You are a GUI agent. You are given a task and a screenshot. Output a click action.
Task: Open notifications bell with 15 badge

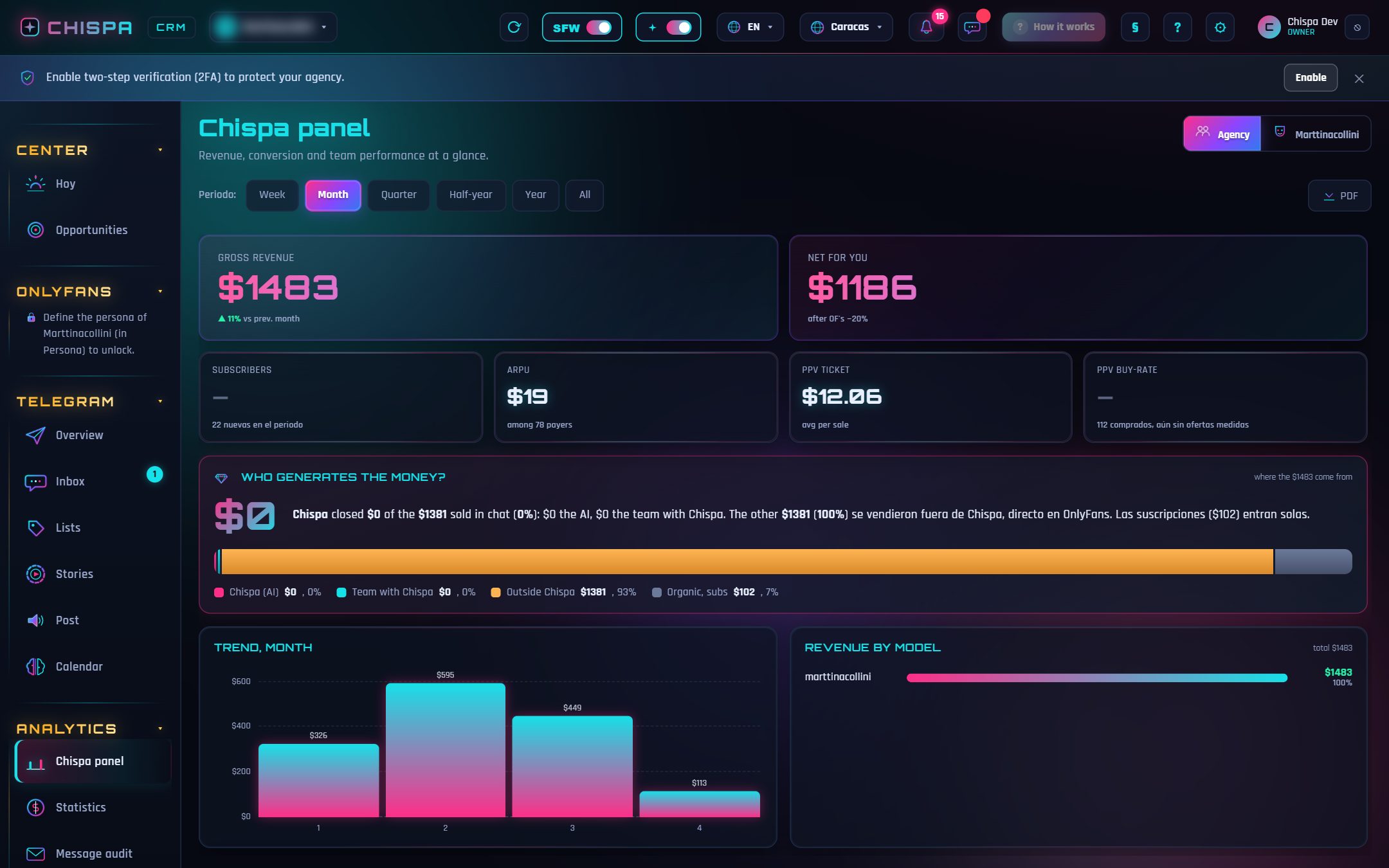[926, 27]
